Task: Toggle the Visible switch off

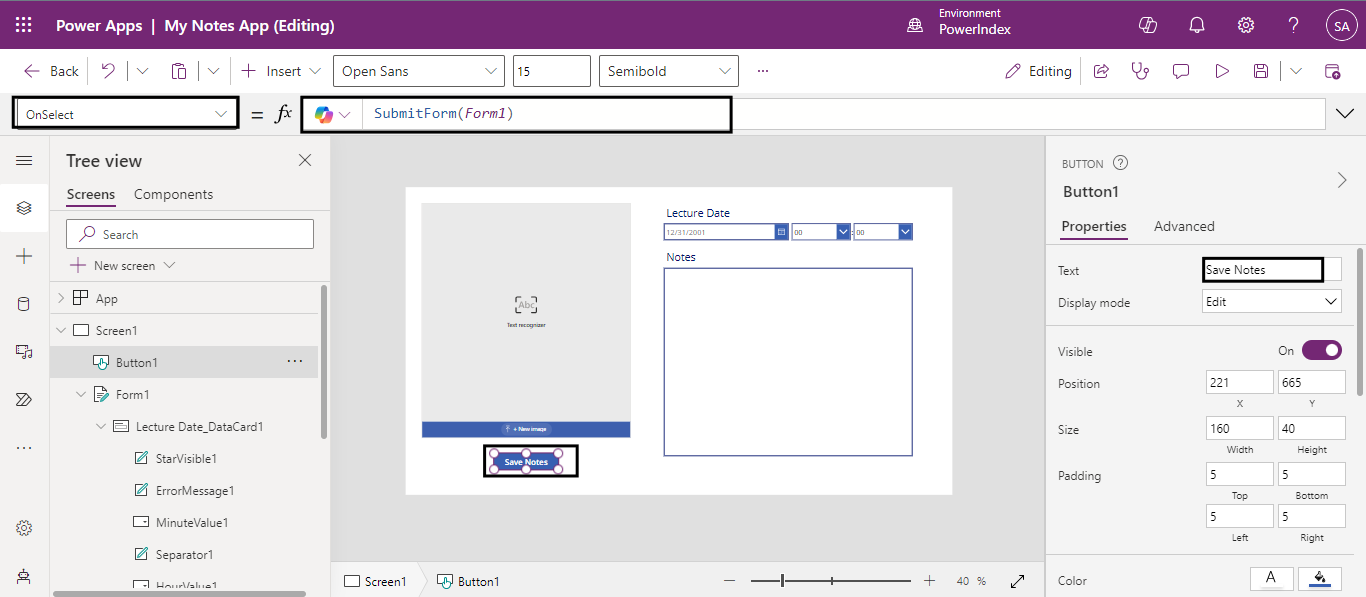Action: pyautogui.click(x=1321, y=351)
